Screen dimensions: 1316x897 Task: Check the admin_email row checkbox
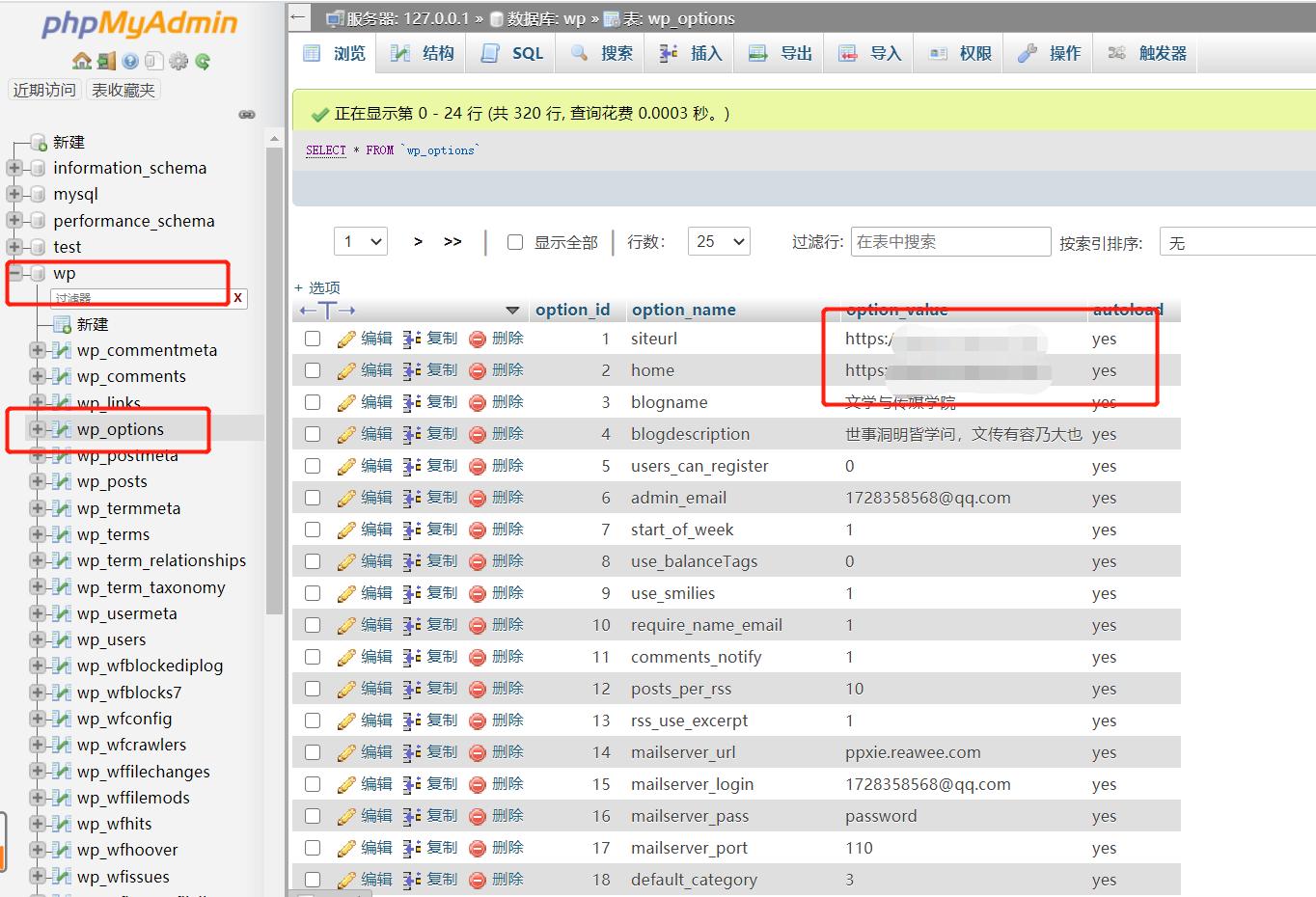[313, 498]
